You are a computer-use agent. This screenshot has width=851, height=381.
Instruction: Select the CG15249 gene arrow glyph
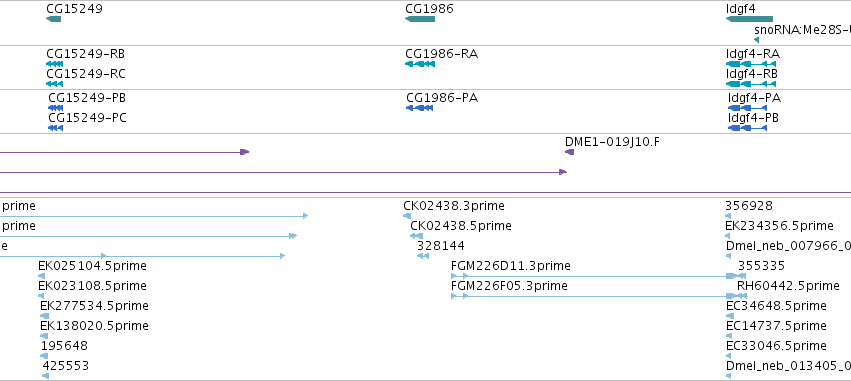[54, 19]
